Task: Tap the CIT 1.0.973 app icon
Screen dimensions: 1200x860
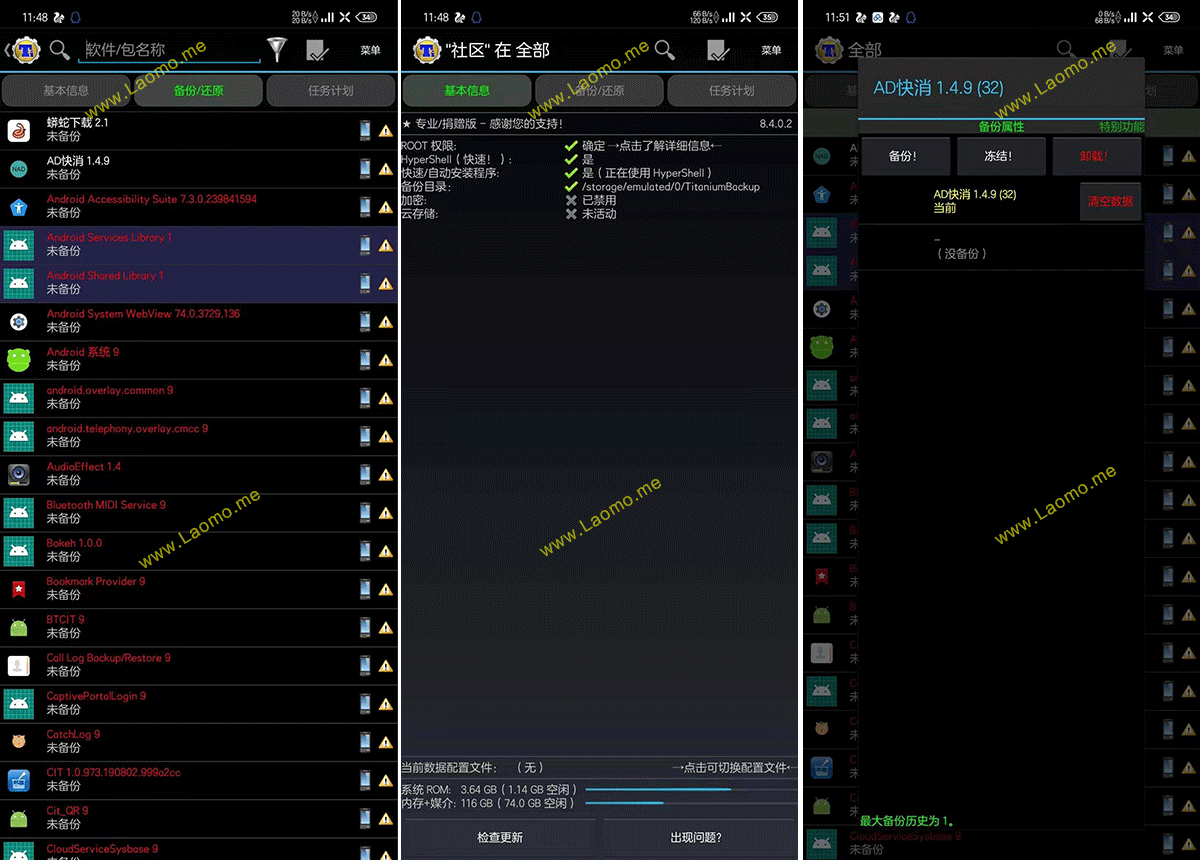Action: tap(18, 780)
